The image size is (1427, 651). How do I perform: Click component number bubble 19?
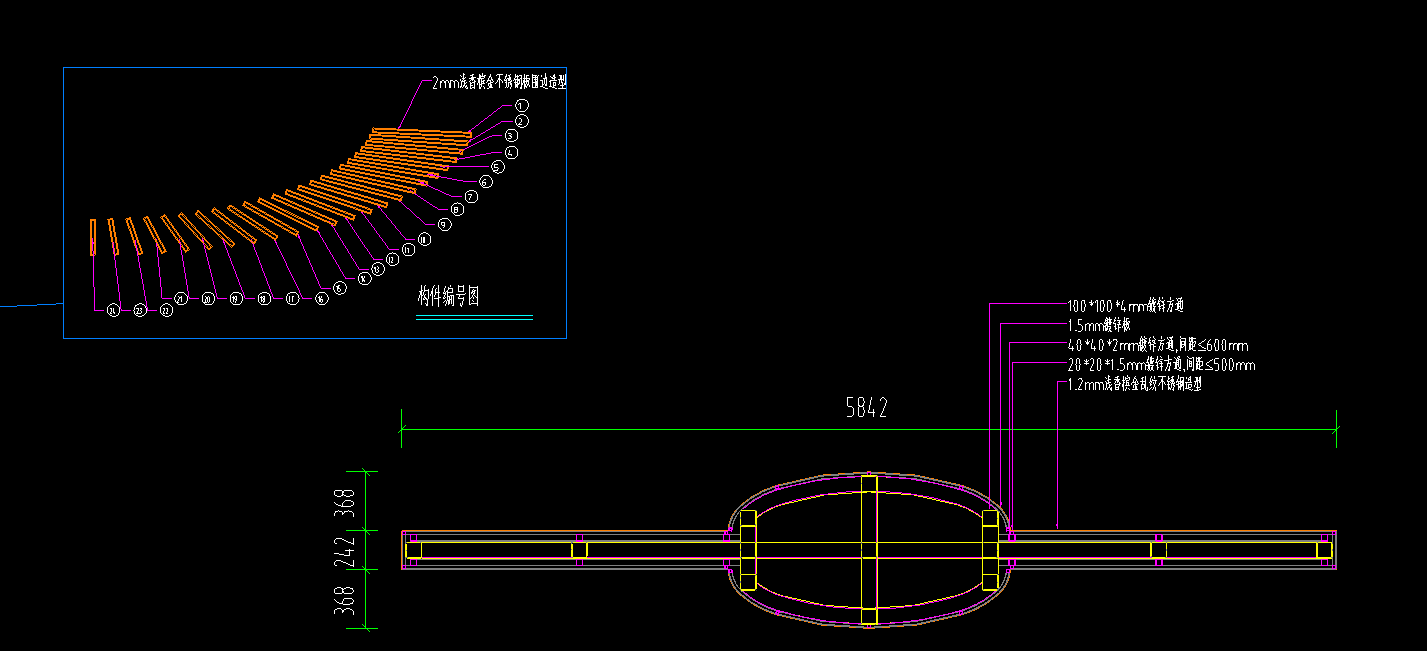236,298
